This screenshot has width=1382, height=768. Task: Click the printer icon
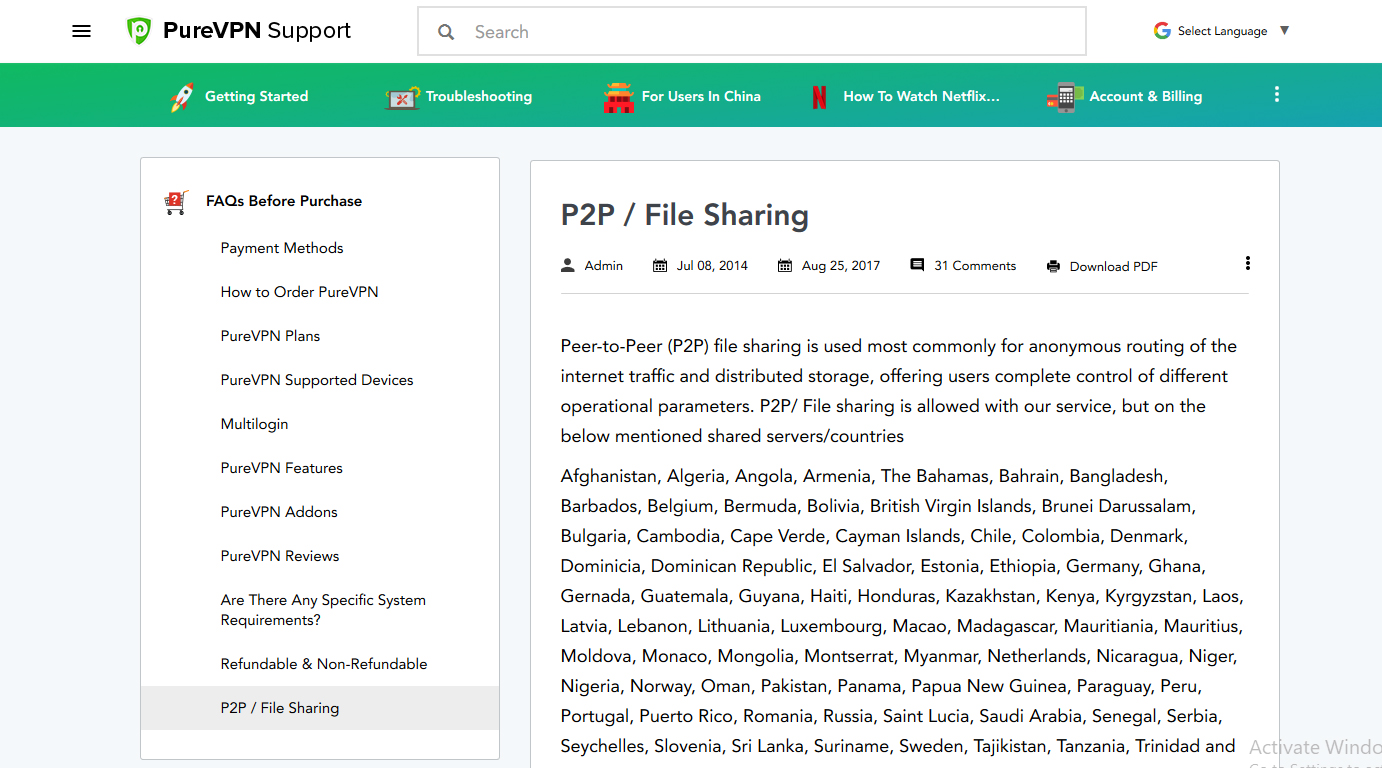pyautogui.click(x=1053, y=266)
